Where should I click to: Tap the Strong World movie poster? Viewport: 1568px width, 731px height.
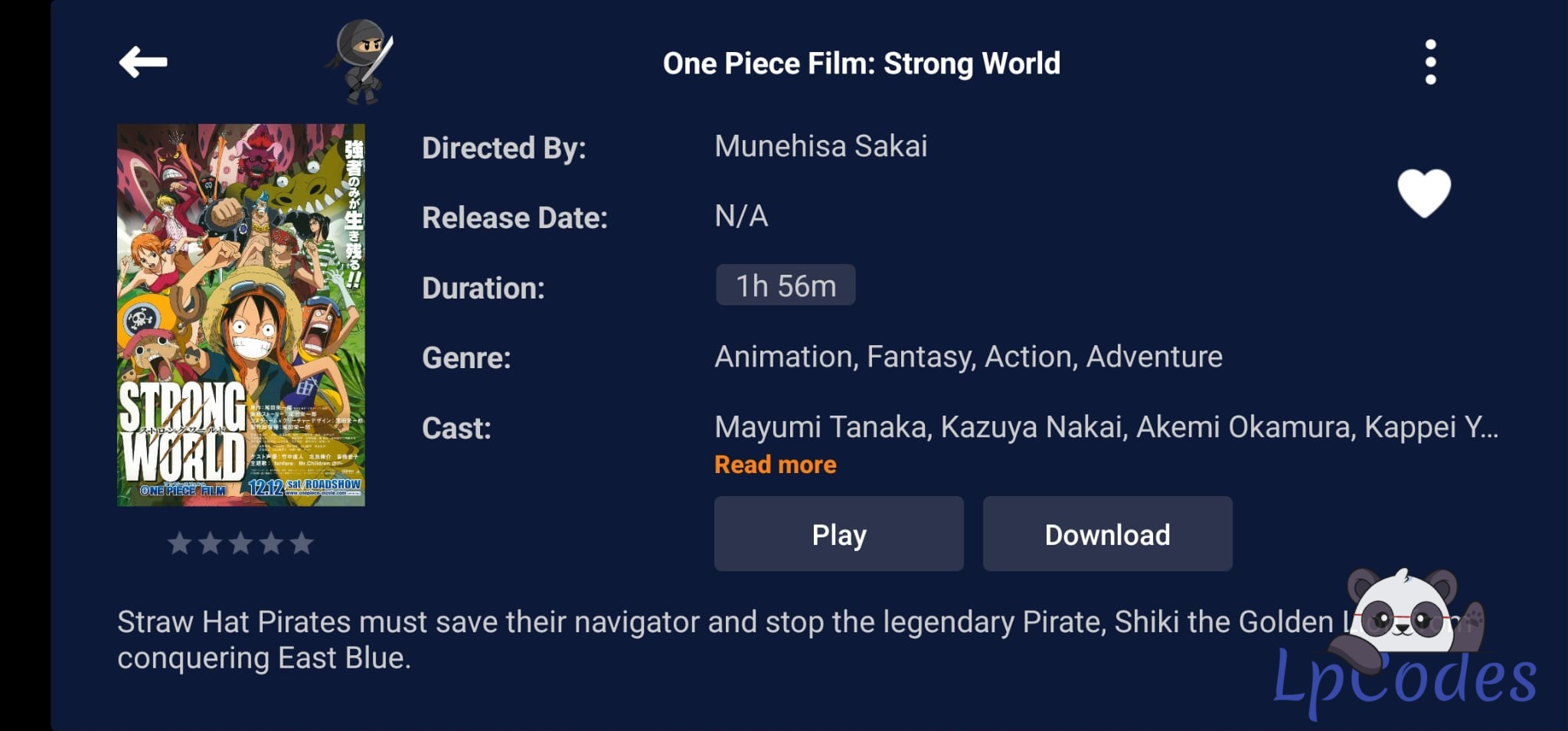[240, 315]
